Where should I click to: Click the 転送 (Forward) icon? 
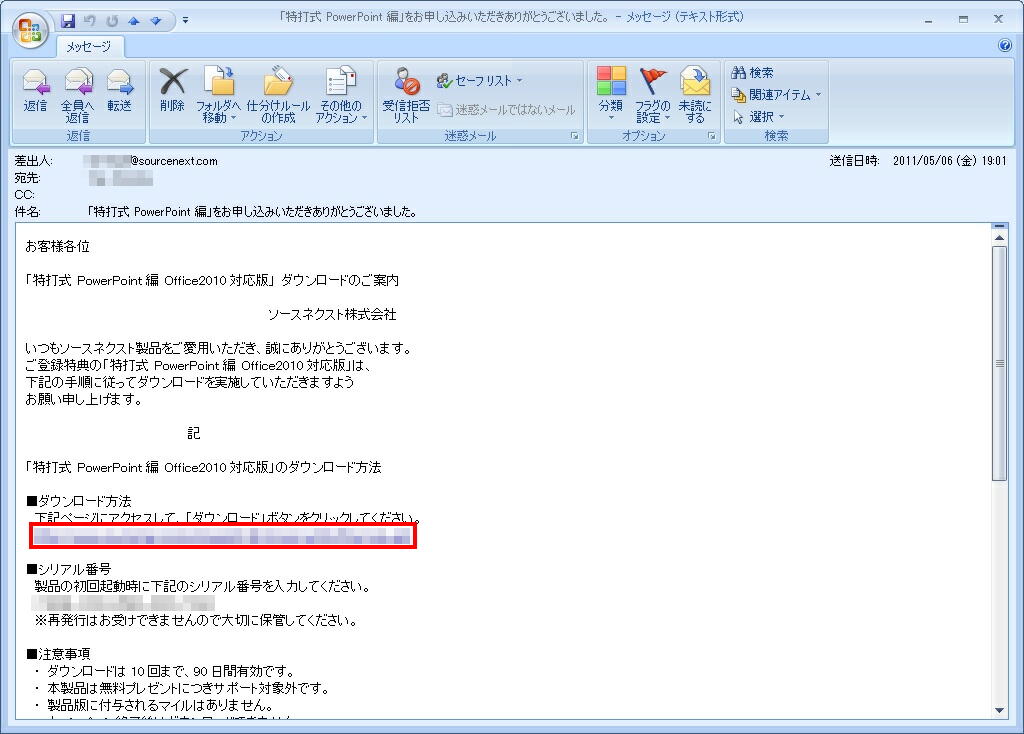[120, 90]
